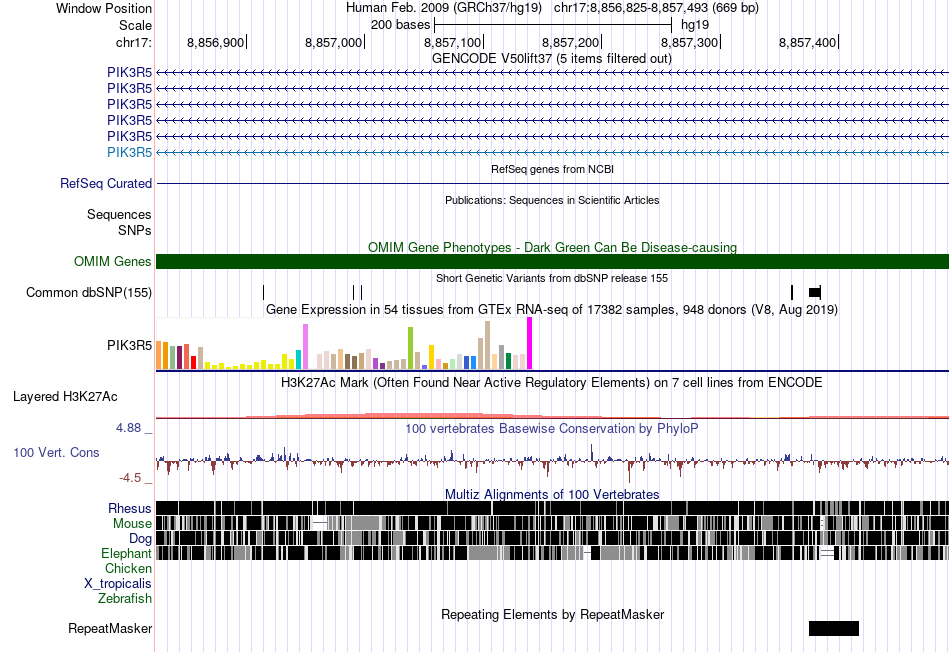
Task: Click the pink H3K27Ac signal hump
Action: click(424, 415)
